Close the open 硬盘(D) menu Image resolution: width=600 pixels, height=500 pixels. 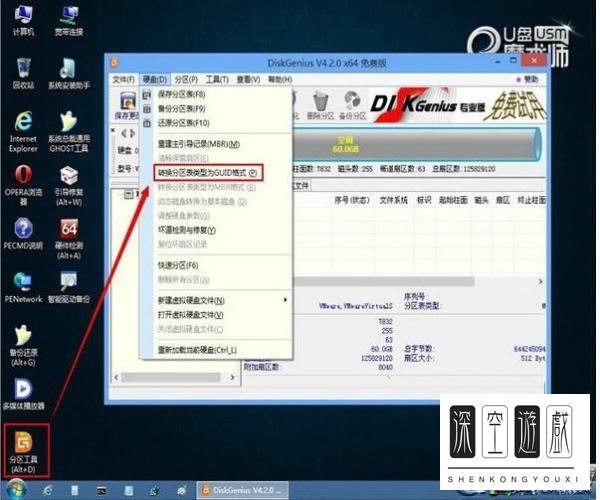155,79
